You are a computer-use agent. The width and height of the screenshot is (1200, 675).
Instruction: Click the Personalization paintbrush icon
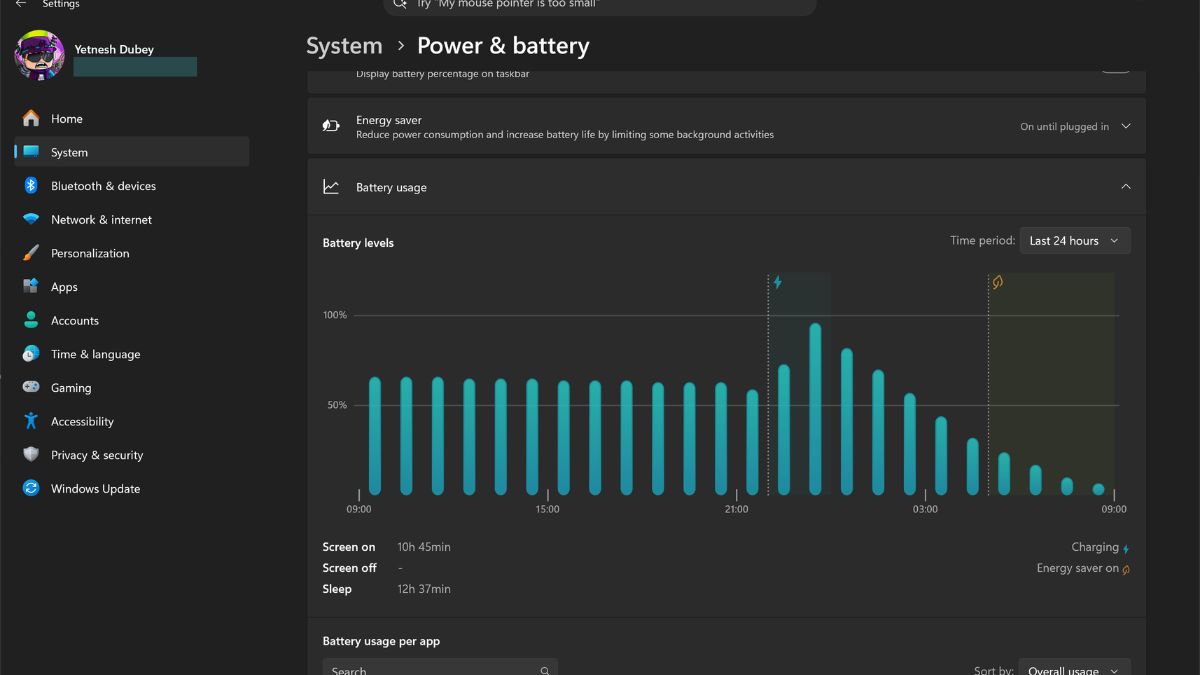coord(31,253)
